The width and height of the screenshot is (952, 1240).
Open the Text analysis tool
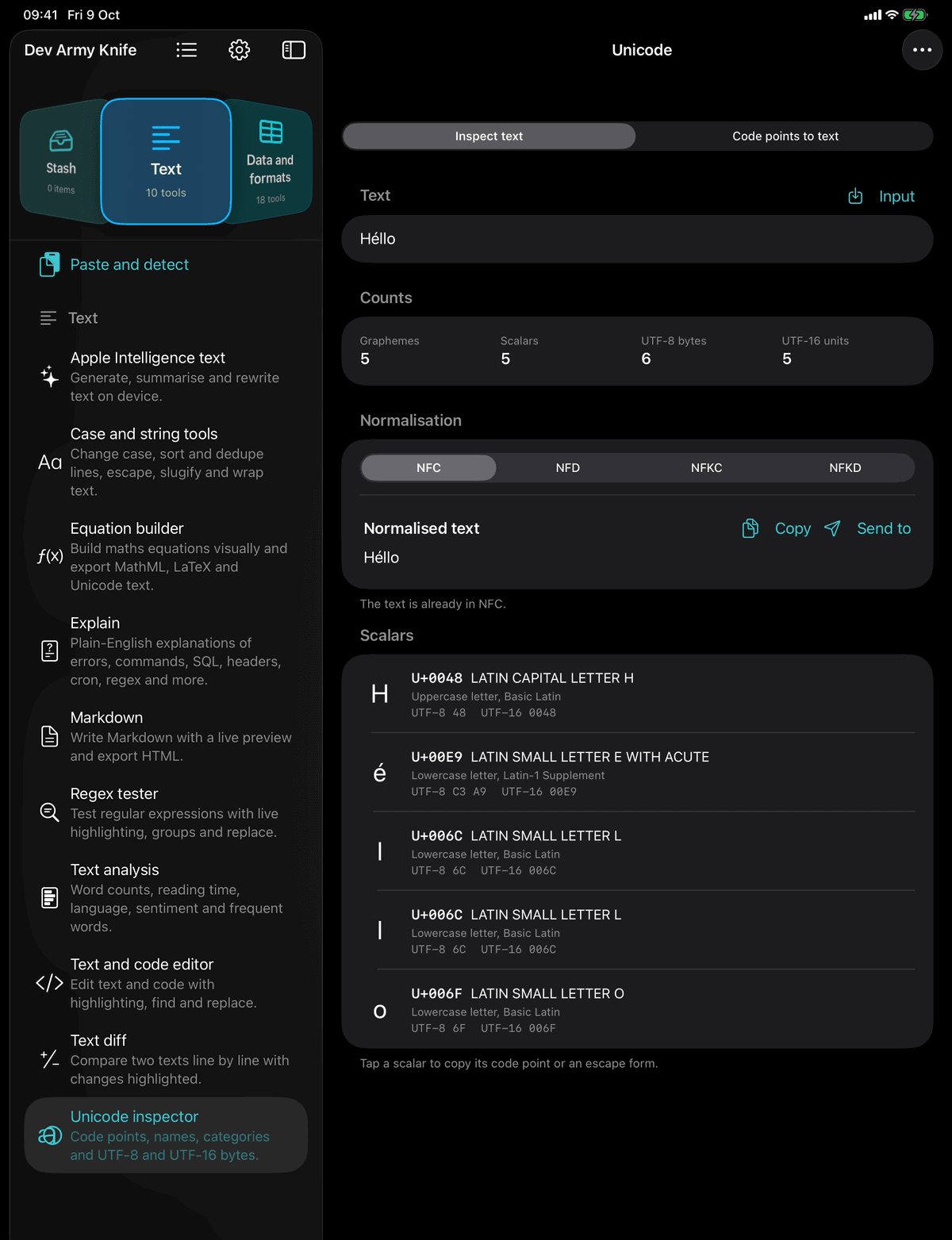tap(166, 898)
